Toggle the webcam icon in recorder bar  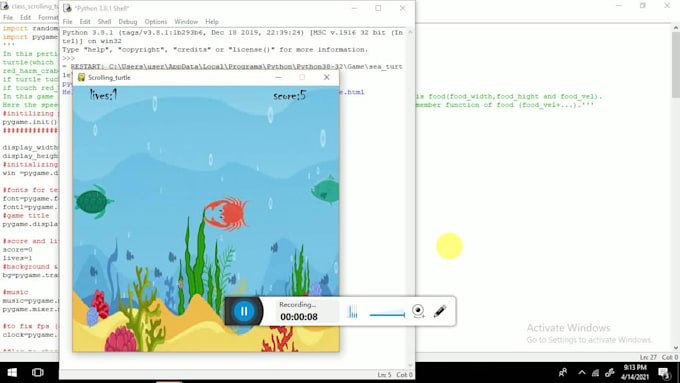click(418, 311)
